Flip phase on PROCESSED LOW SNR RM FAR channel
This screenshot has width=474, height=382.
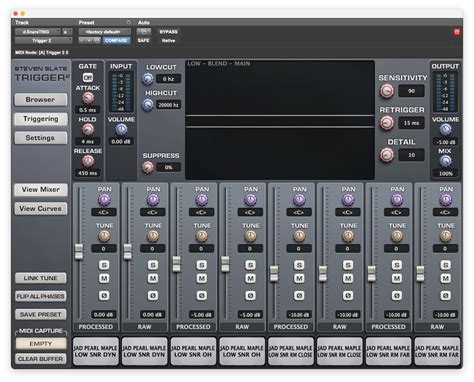[396, 295]
